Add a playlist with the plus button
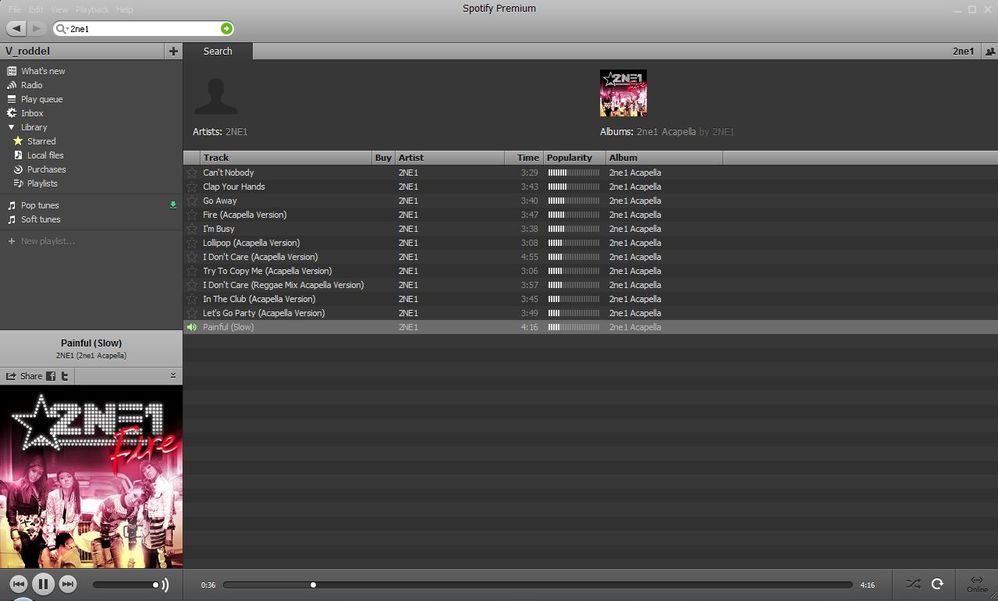 [x=173, y=51]
